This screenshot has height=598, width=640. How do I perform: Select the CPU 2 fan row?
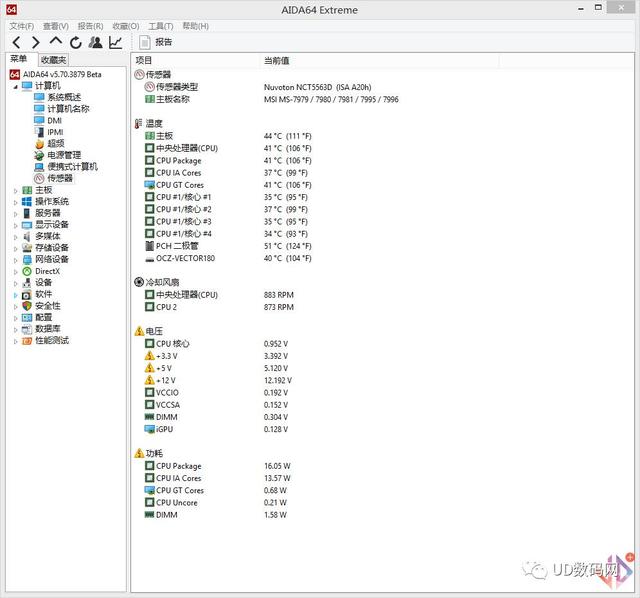[219, 307]
